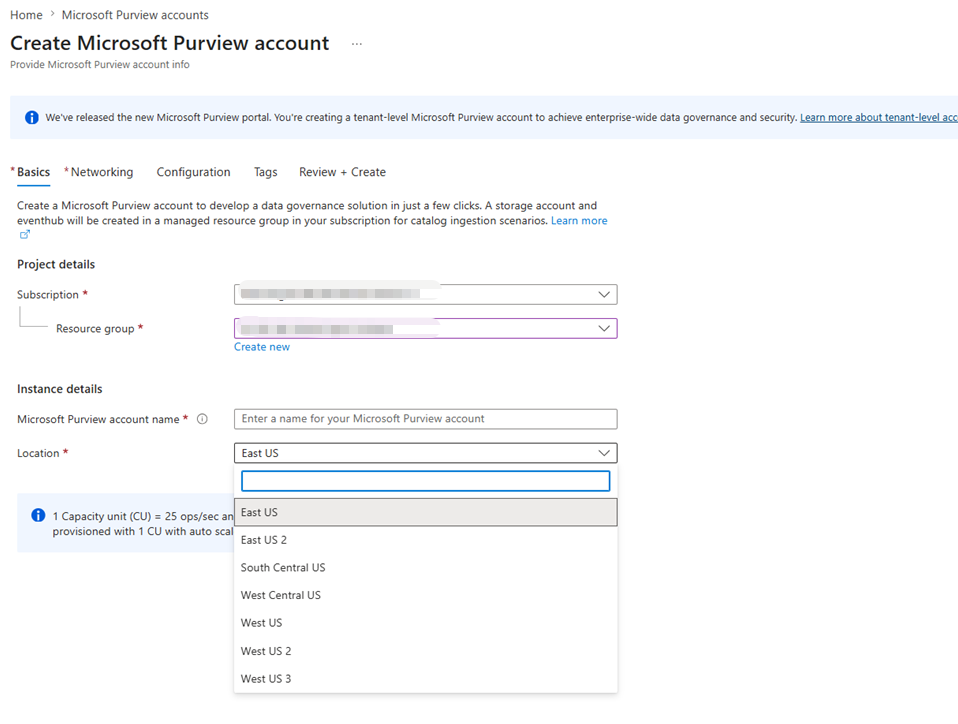
Task: Click the info icon next to account name
Action: 202,419
